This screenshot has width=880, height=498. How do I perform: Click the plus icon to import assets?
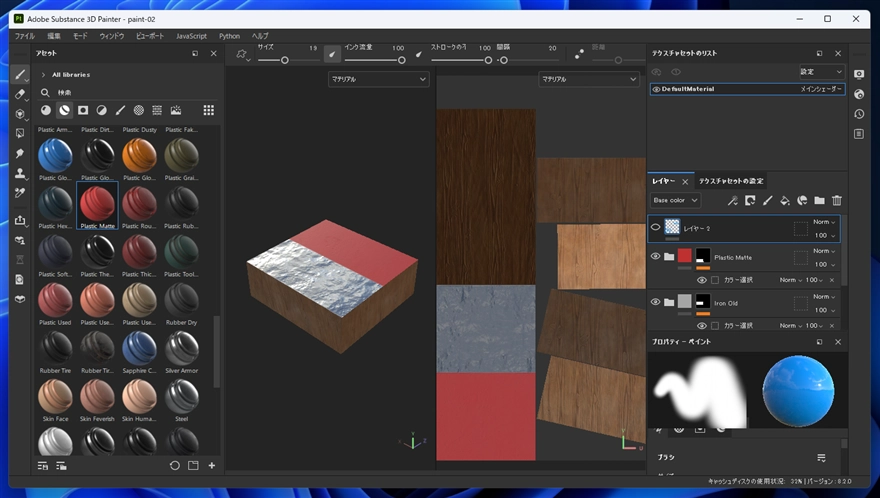211,465
